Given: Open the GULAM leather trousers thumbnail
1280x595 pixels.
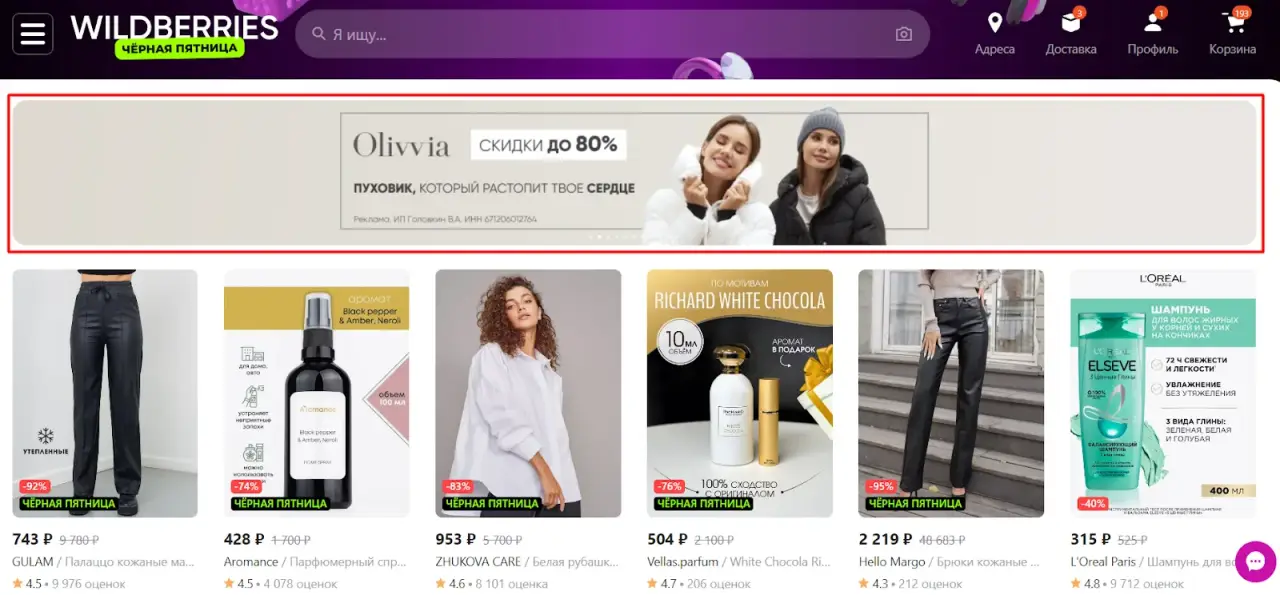Looking at the screenshot, I should 105,393.
